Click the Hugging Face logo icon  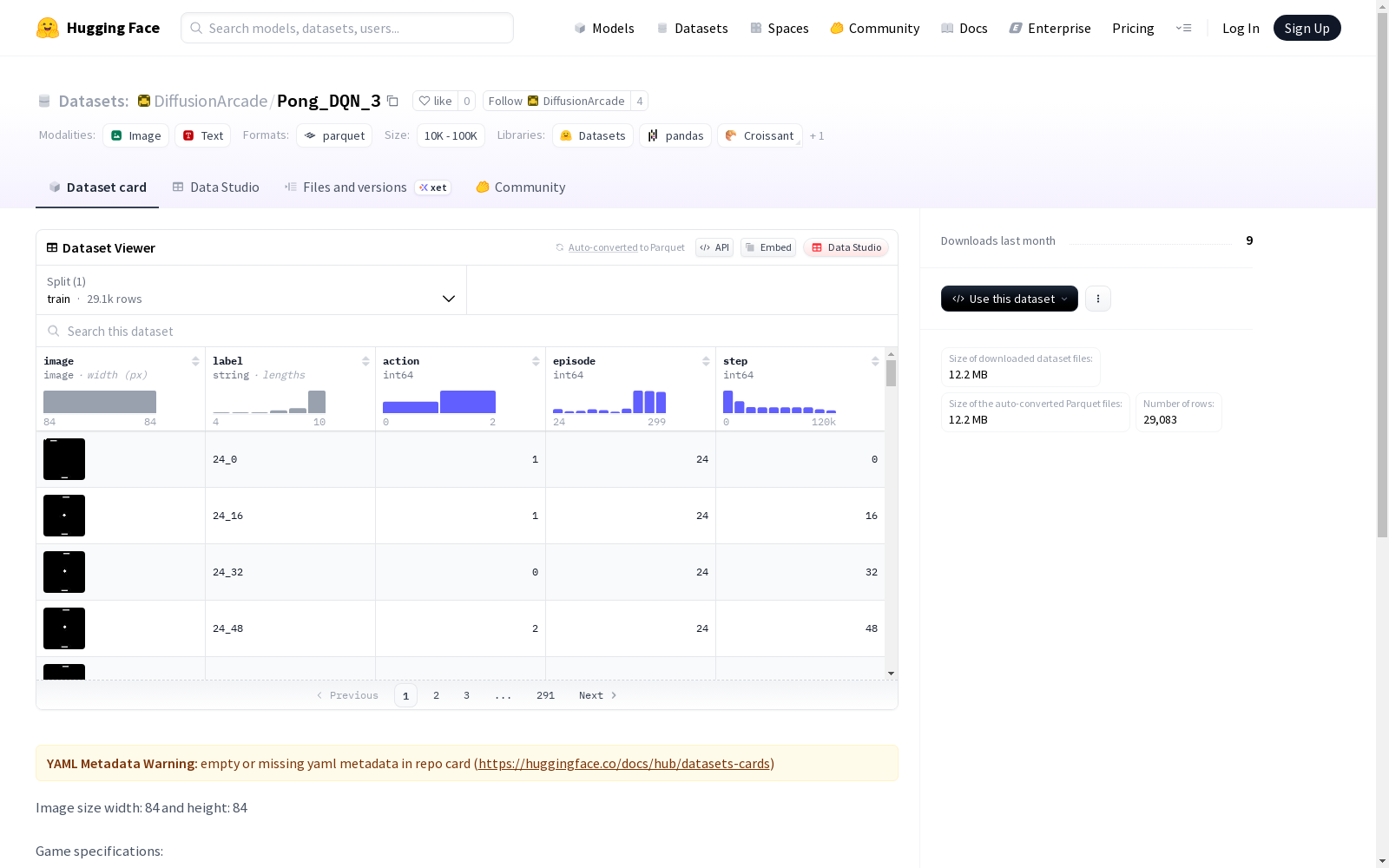tap(48, 28)
